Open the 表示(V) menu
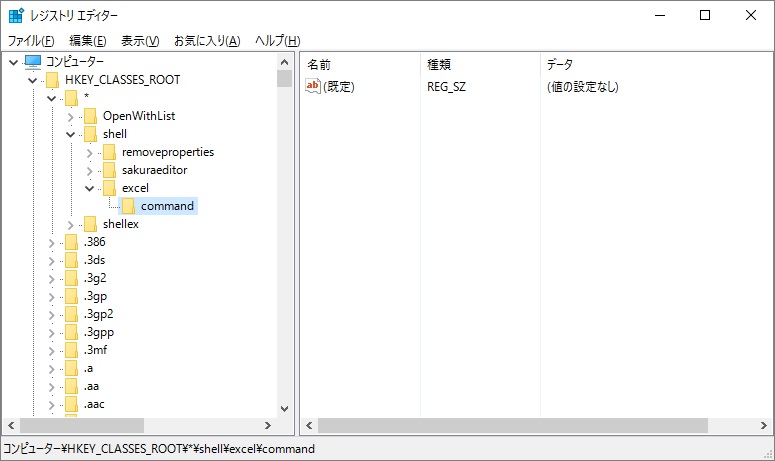Image resolution: width=775 pixels, height=461 pixels. [x=140, y=41]
